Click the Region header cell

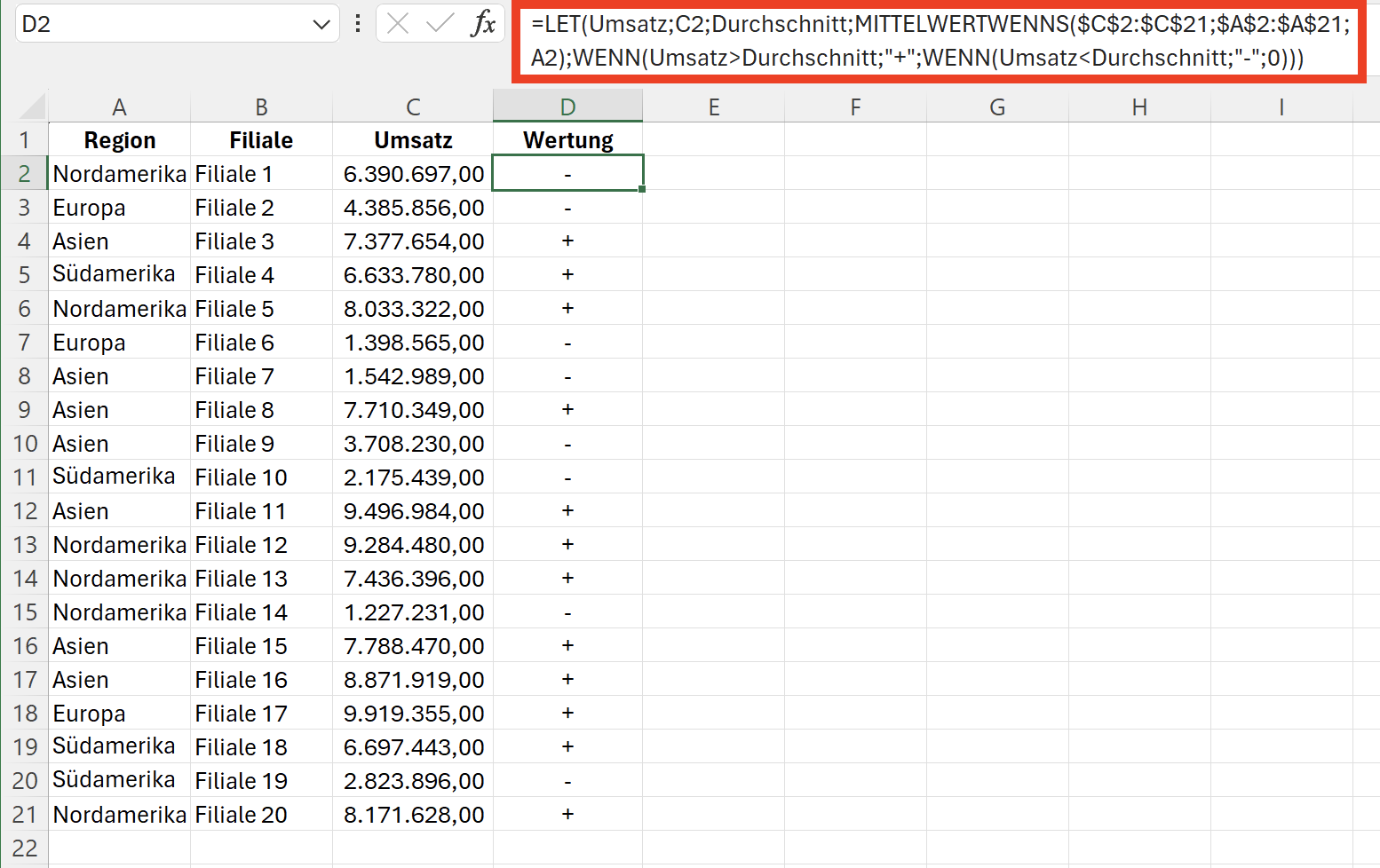pos(119,139)
